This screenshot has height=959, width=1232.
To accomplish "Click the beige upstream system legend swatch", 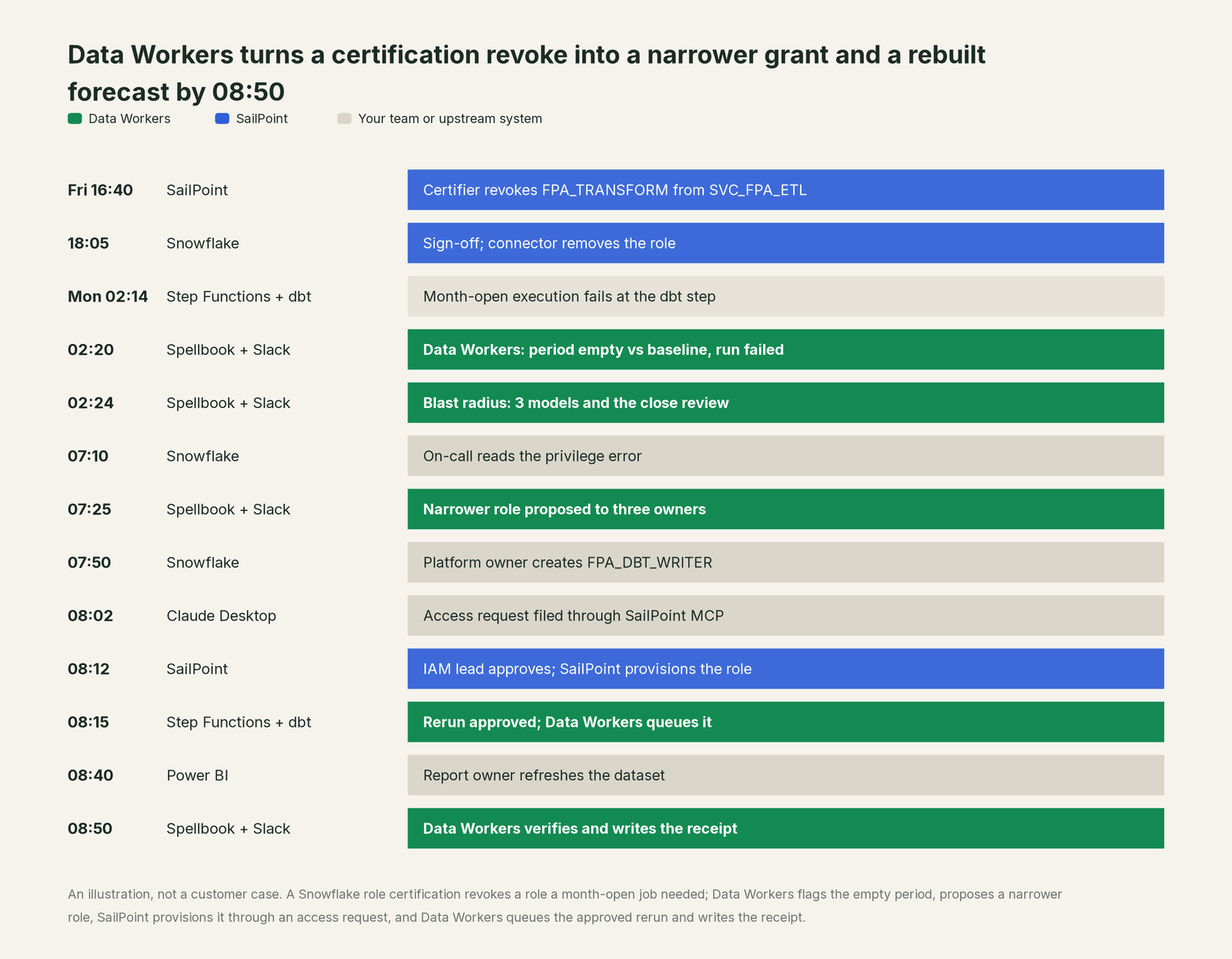I will [x=344, y=119].
